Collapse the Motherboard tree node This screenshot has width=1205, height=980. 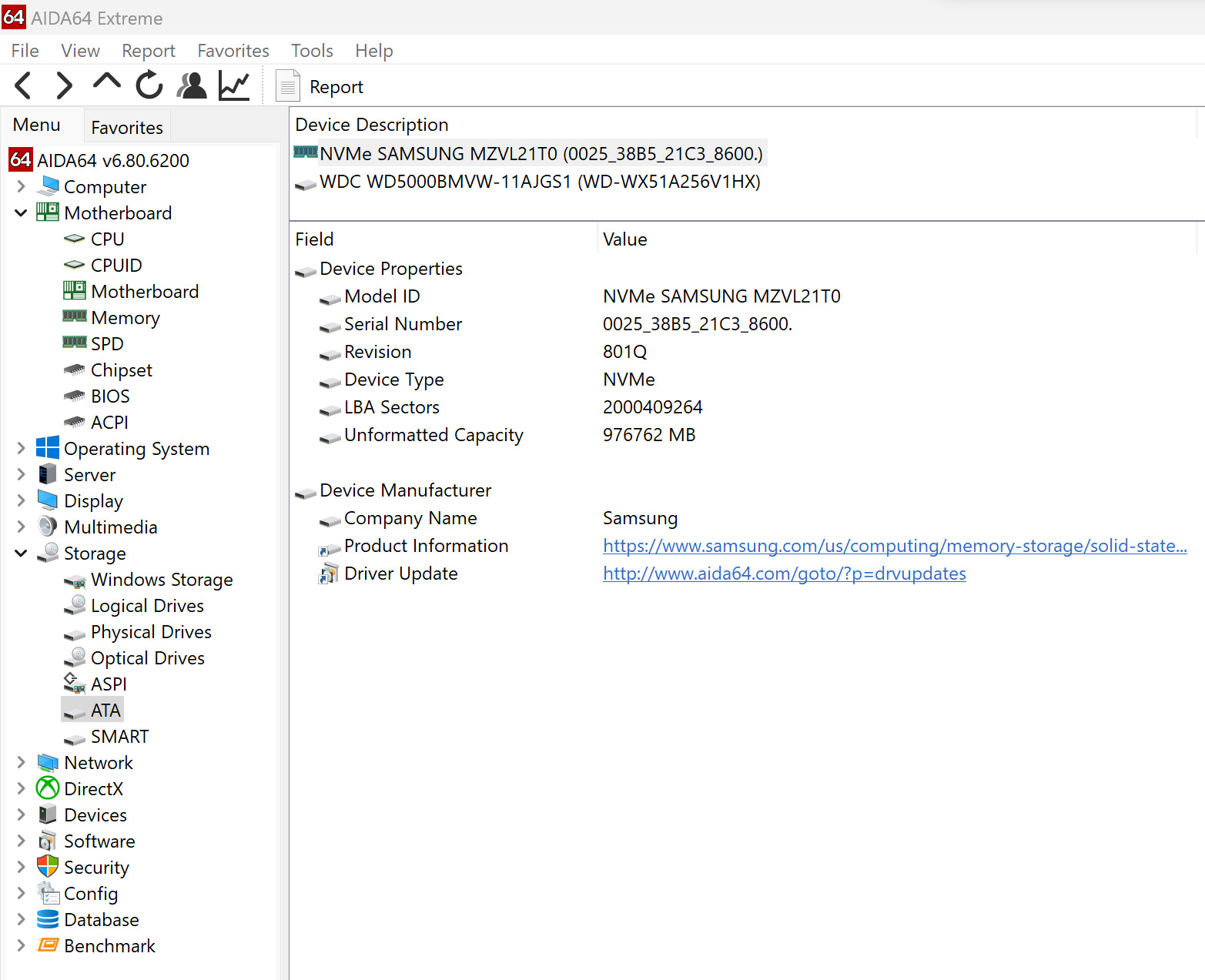click(x=21, y=212)
